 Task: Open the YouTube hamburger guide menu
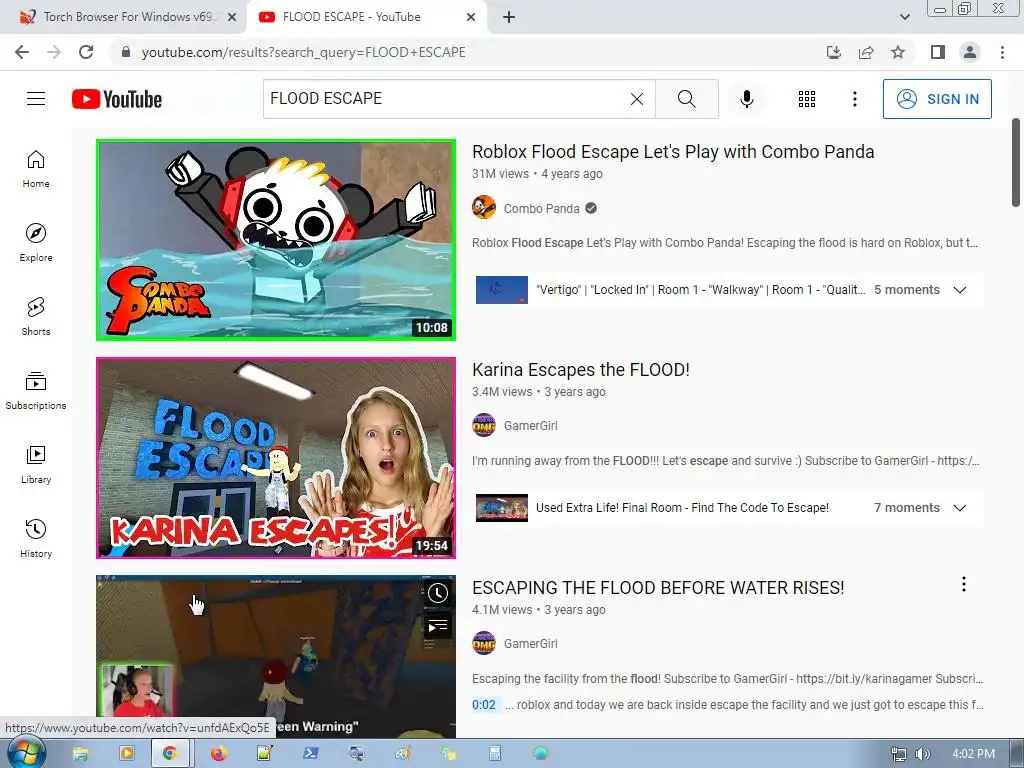tap(36, 99)
